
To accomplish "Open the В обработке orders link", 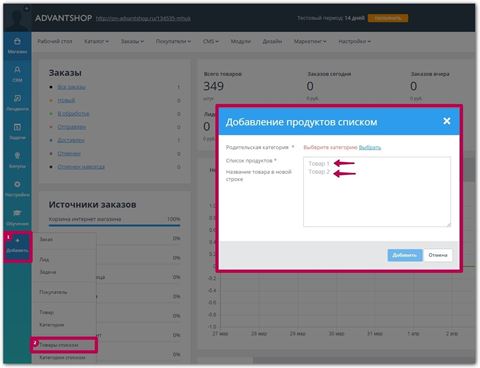I will [x=73, y=114].
